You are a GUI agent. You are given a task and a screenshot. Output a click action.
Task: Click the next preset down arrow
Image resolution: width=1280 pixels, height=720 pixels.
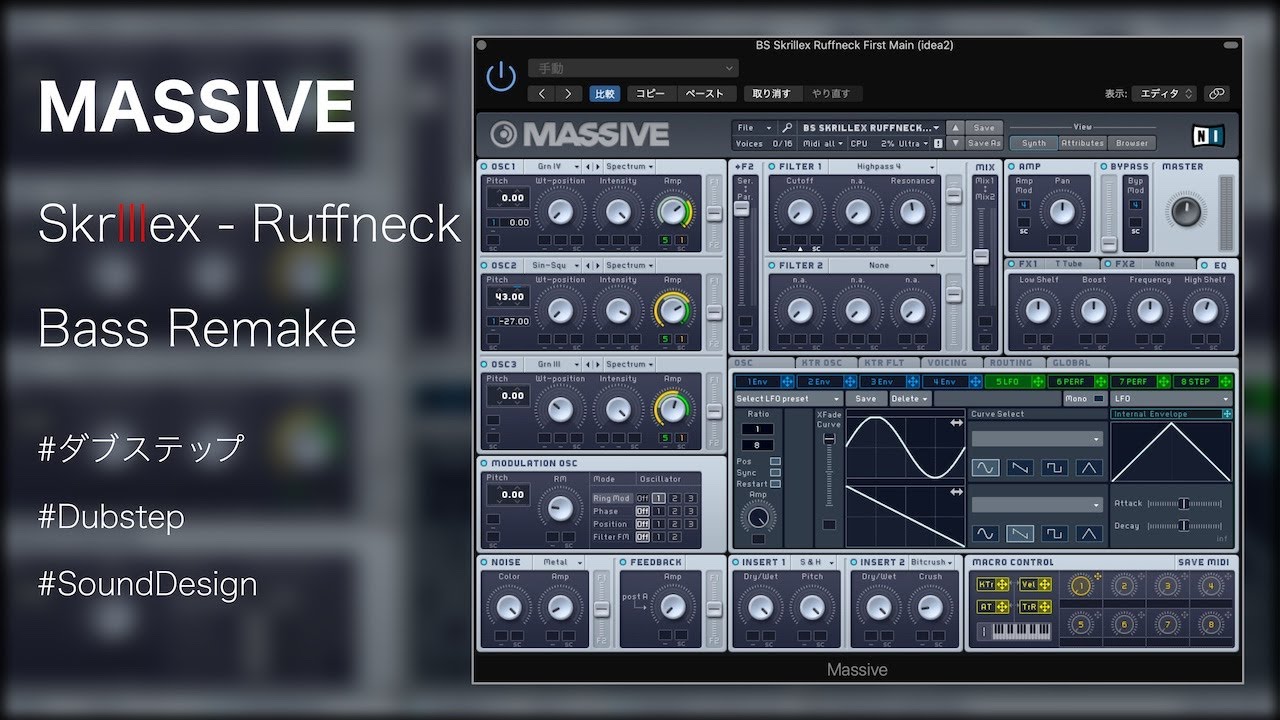coord(955,143)
